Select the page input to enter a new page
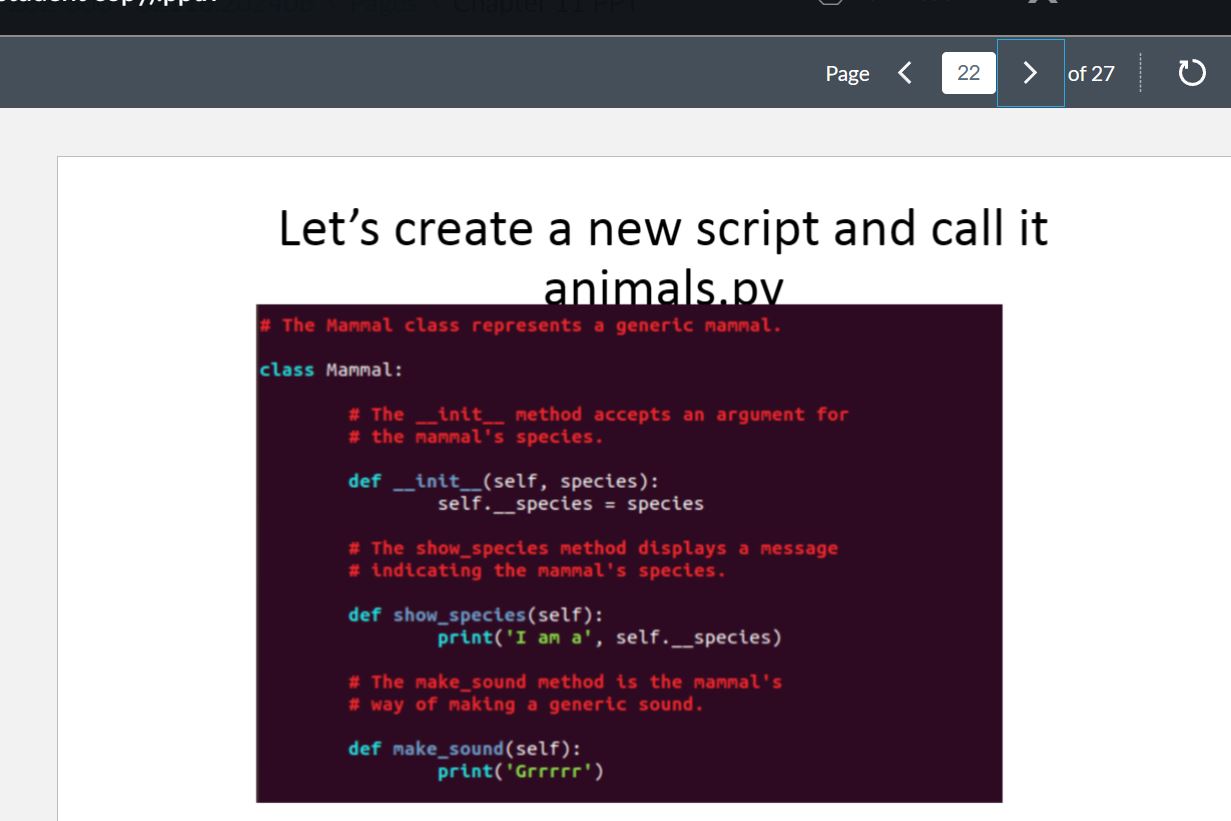 pos(966,72)
